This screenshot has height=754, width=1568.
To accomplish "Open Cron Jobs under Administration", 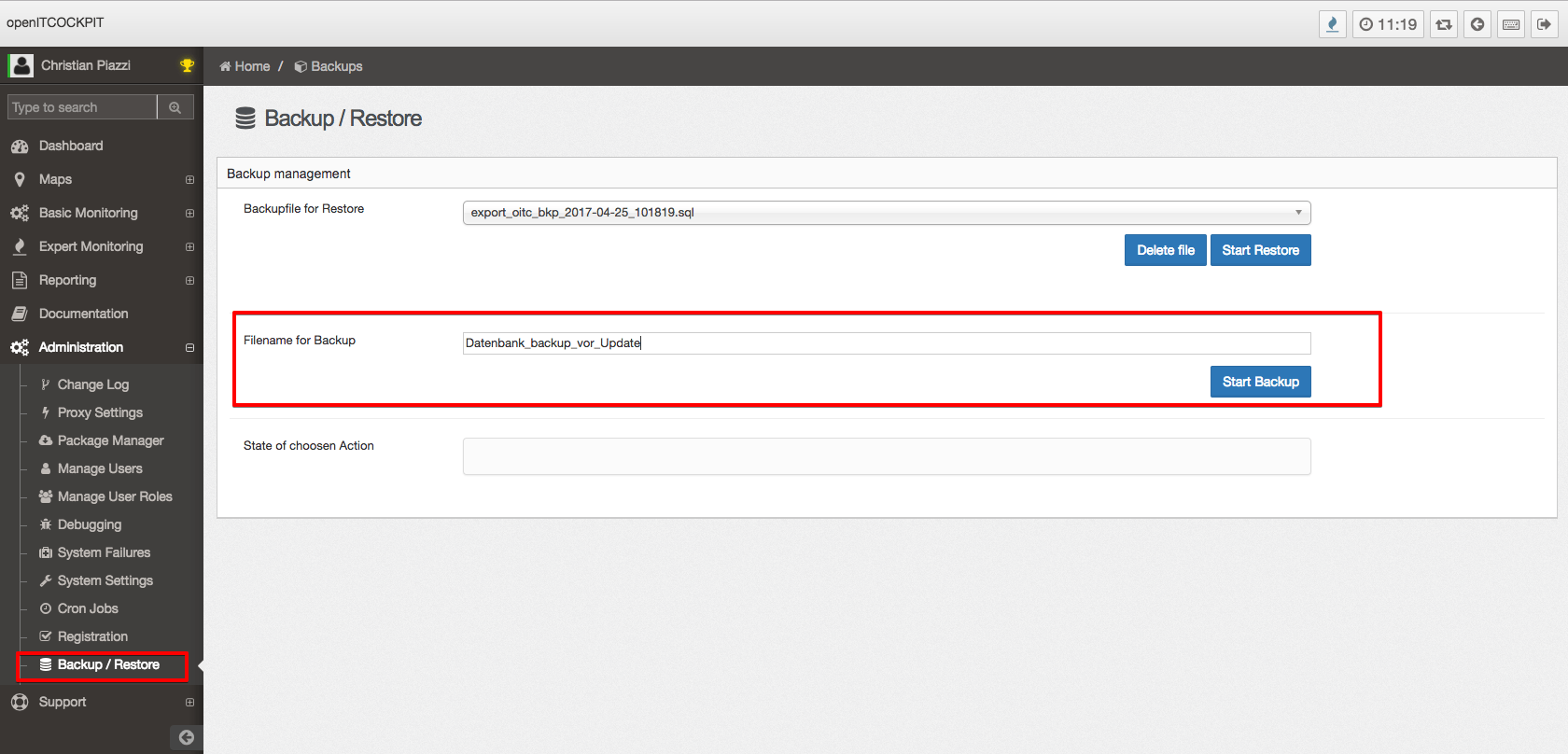I will coord(88,608).
